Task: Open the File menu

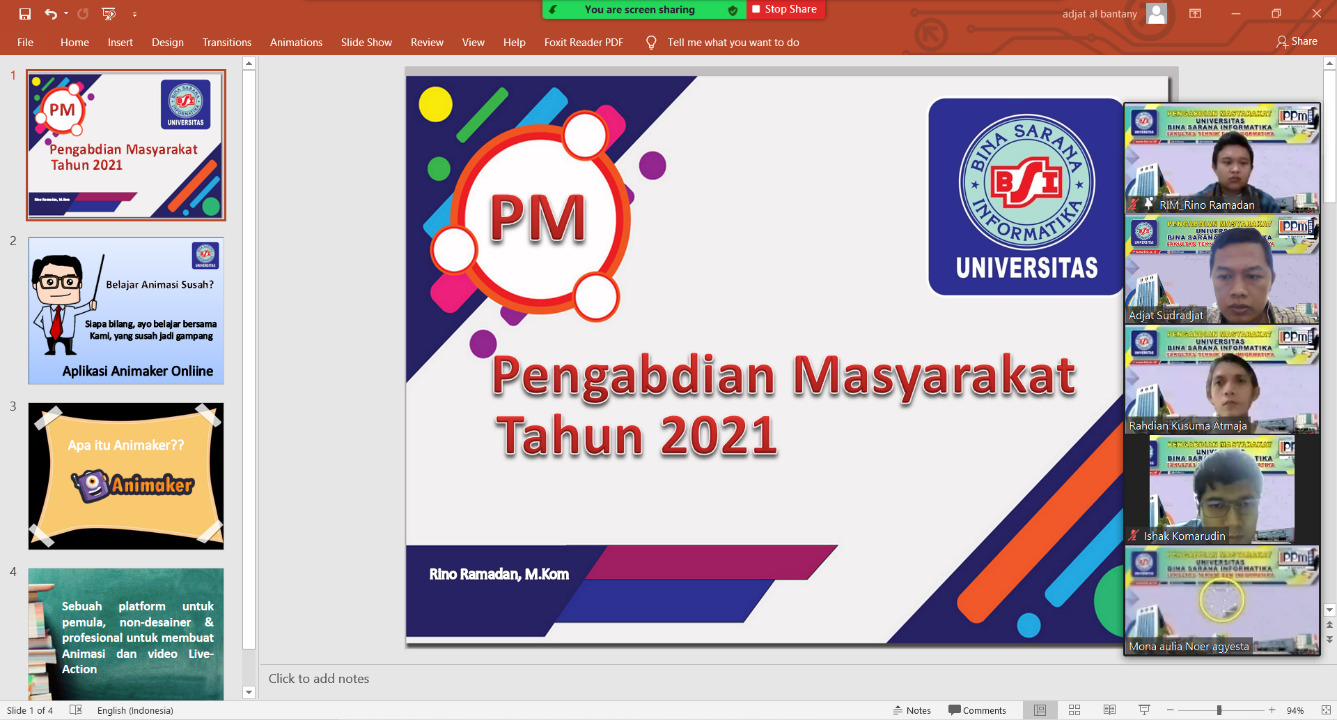Action: coord(25,42)
